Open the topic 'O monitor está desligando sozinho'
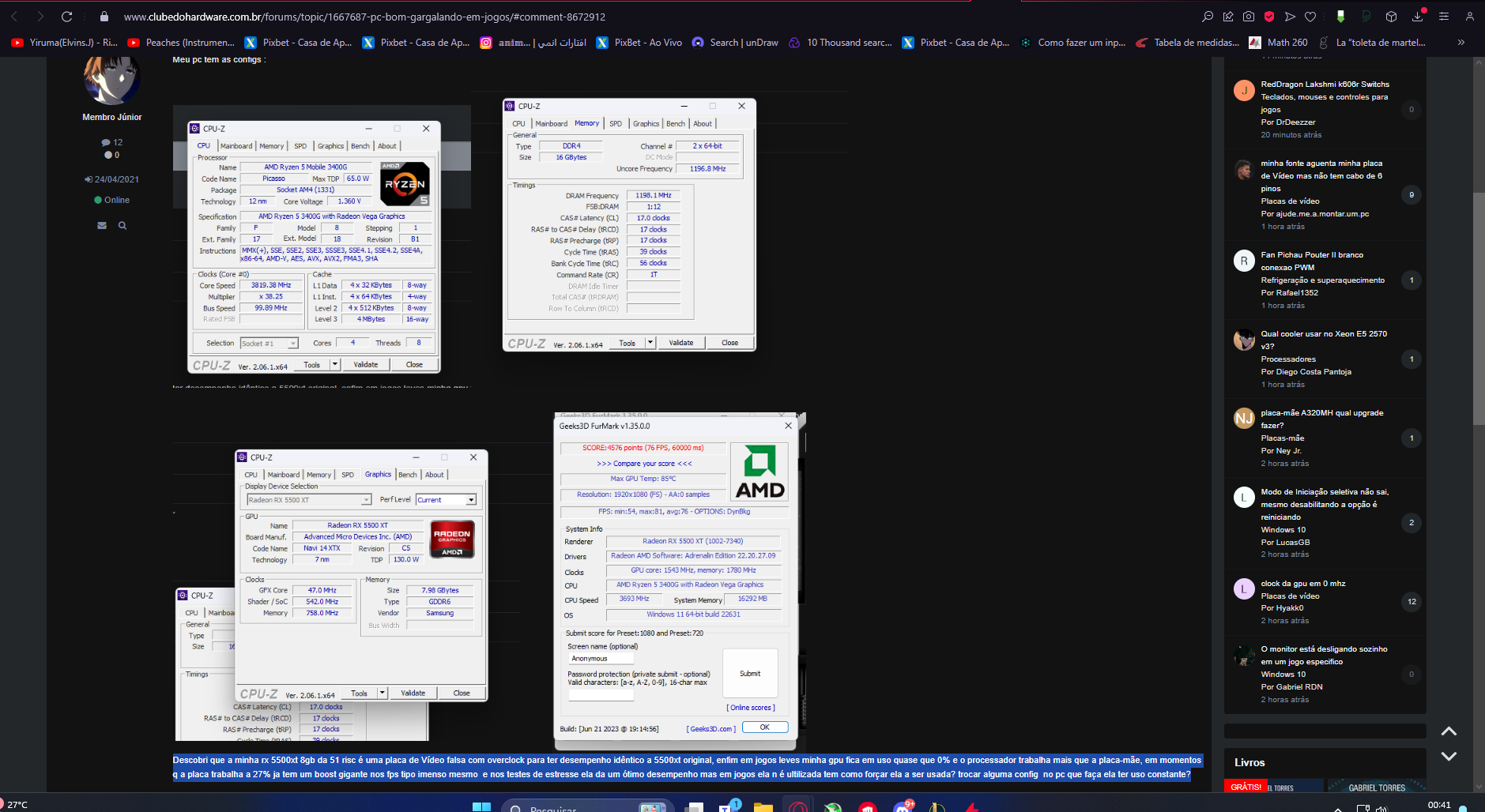 (1324, 656)
